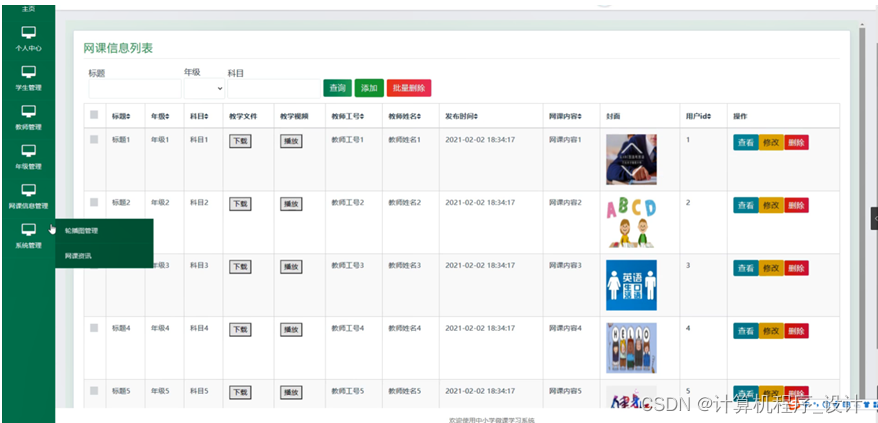This screenshot has height=423, width=878.
Task: Click 播放 in row 标题4
Action: [x=291, y=330]
